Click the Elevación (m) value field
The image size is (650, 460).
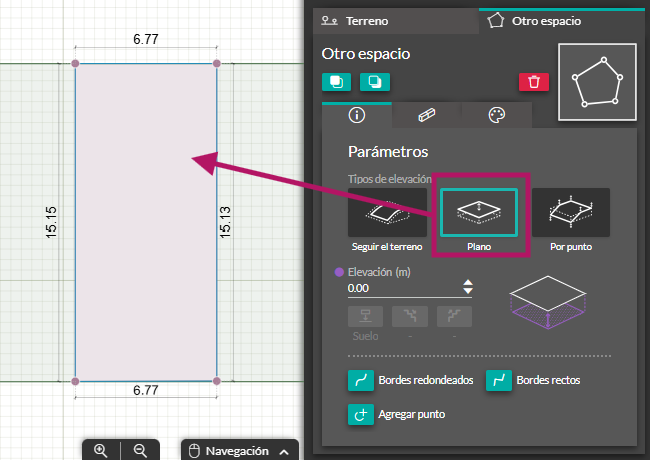tap(404, 288)
